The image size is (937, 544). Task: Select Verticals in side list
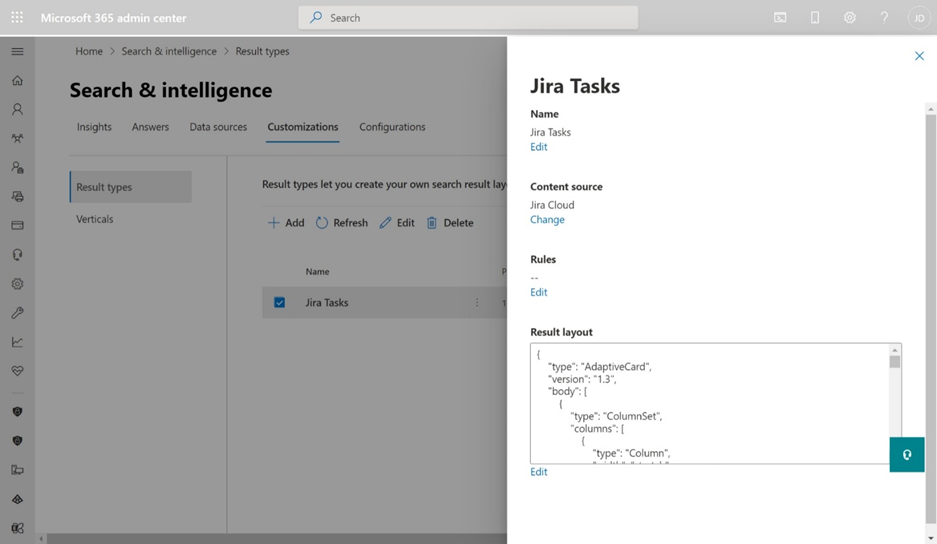(x=94, y=219)
